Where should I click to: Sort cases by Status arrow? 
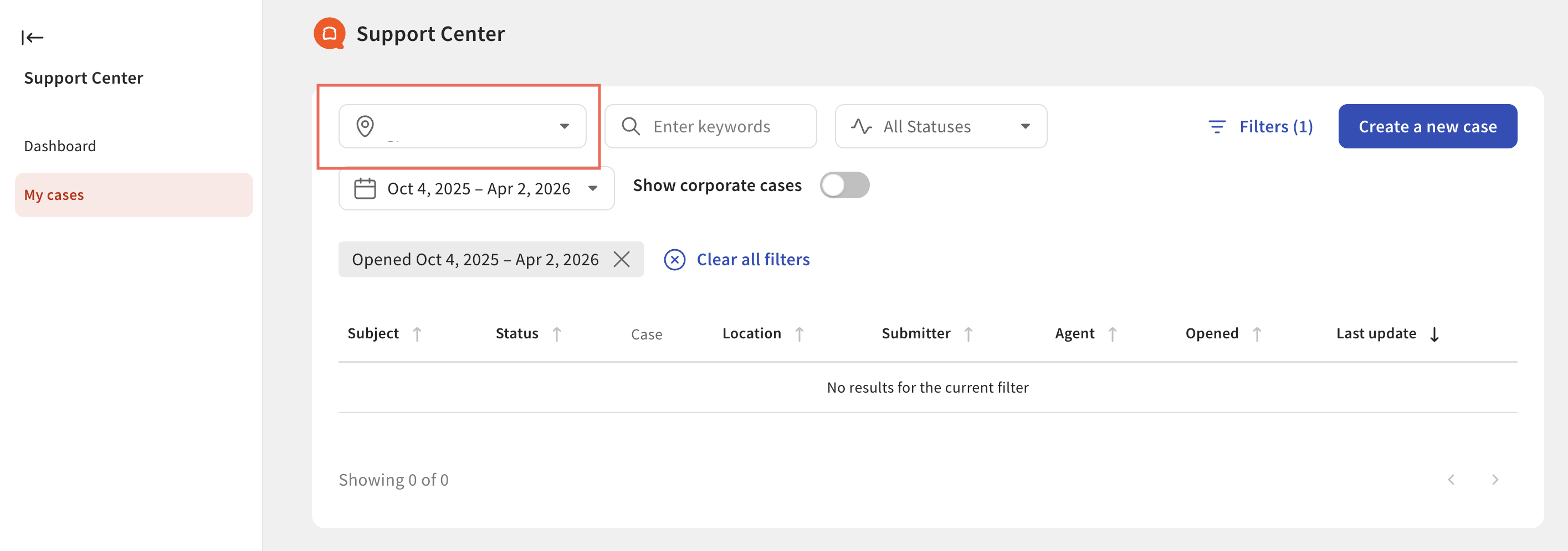click(556, 334)
